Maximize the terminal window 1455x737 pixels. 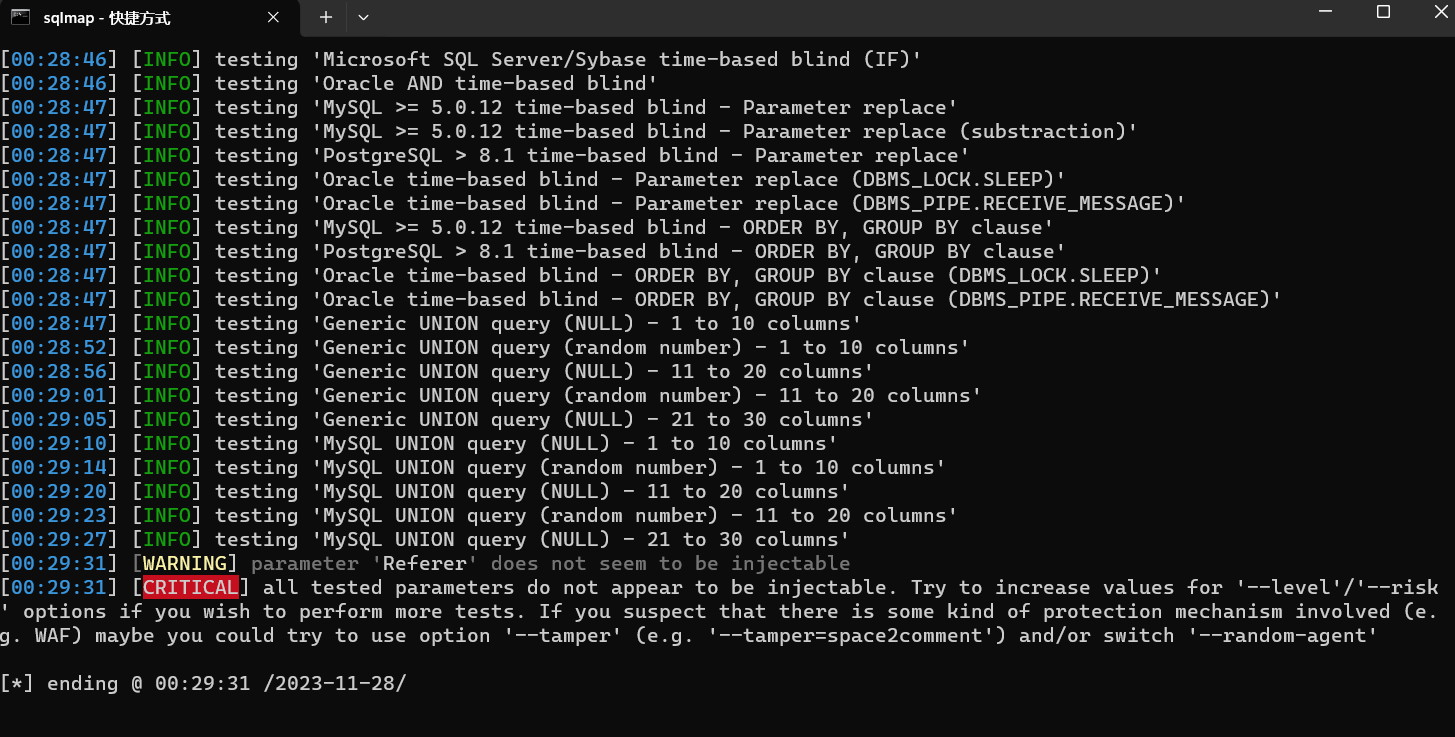pyautogui.click(x=1383, y=12)
